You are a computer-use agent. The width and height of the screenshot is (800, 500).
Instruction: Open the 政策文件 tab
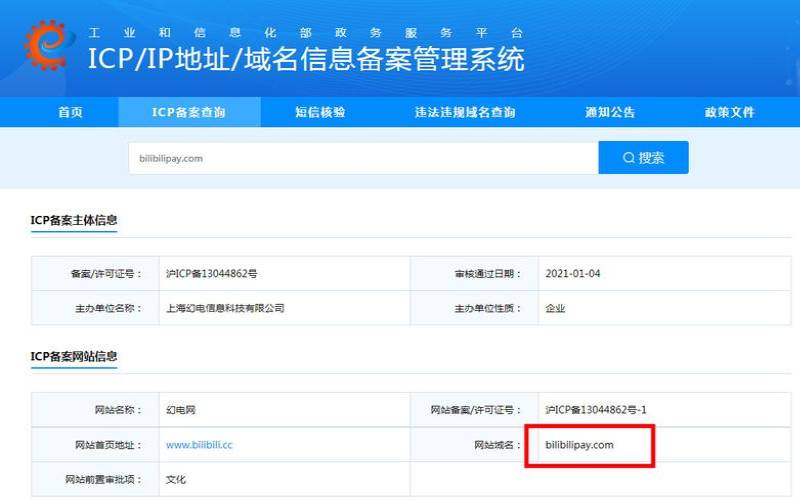pos(730,112)
